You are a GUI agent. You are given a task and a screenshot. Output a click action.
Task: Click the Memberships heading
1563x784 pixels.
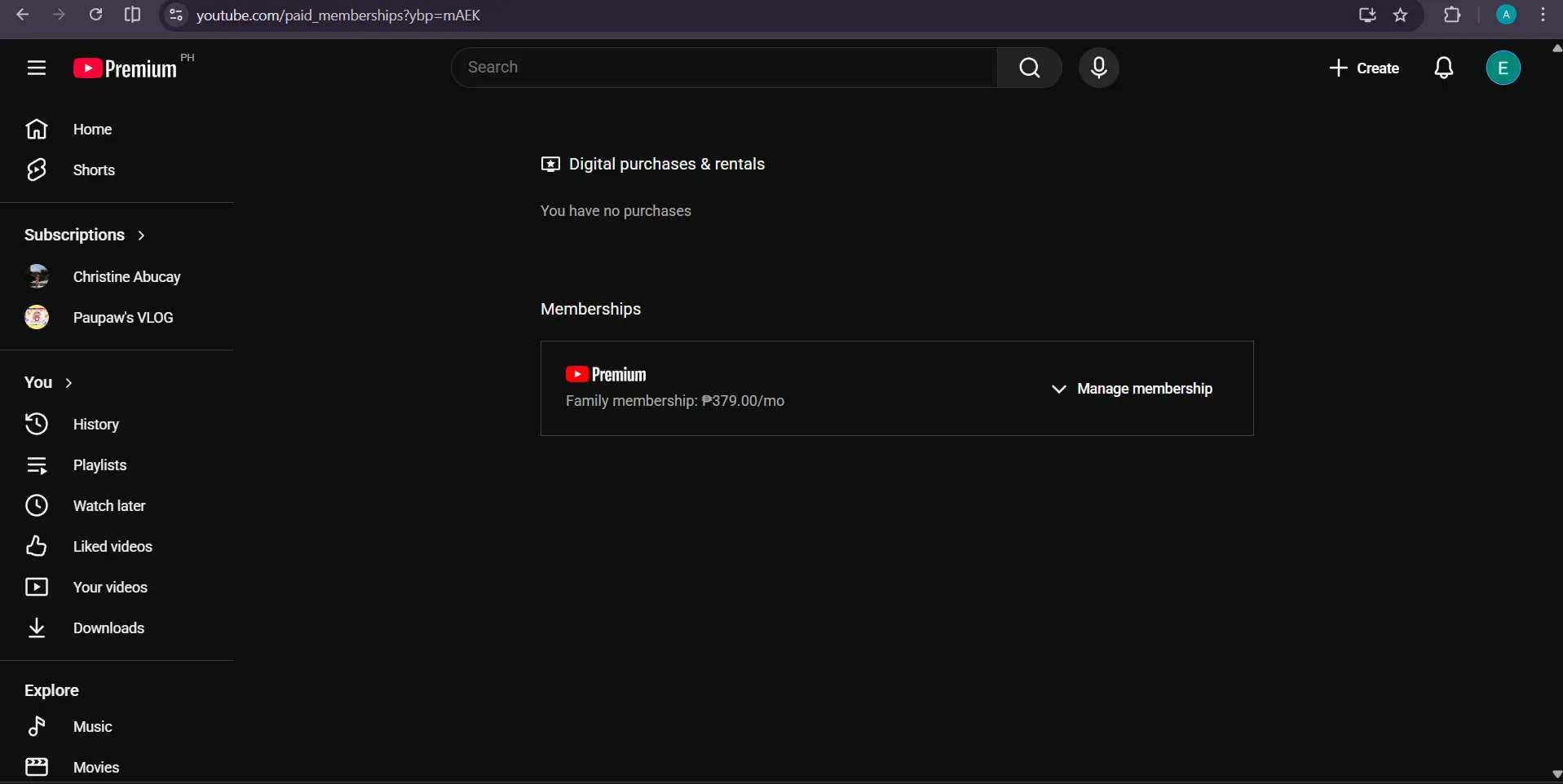click(590, 309)
